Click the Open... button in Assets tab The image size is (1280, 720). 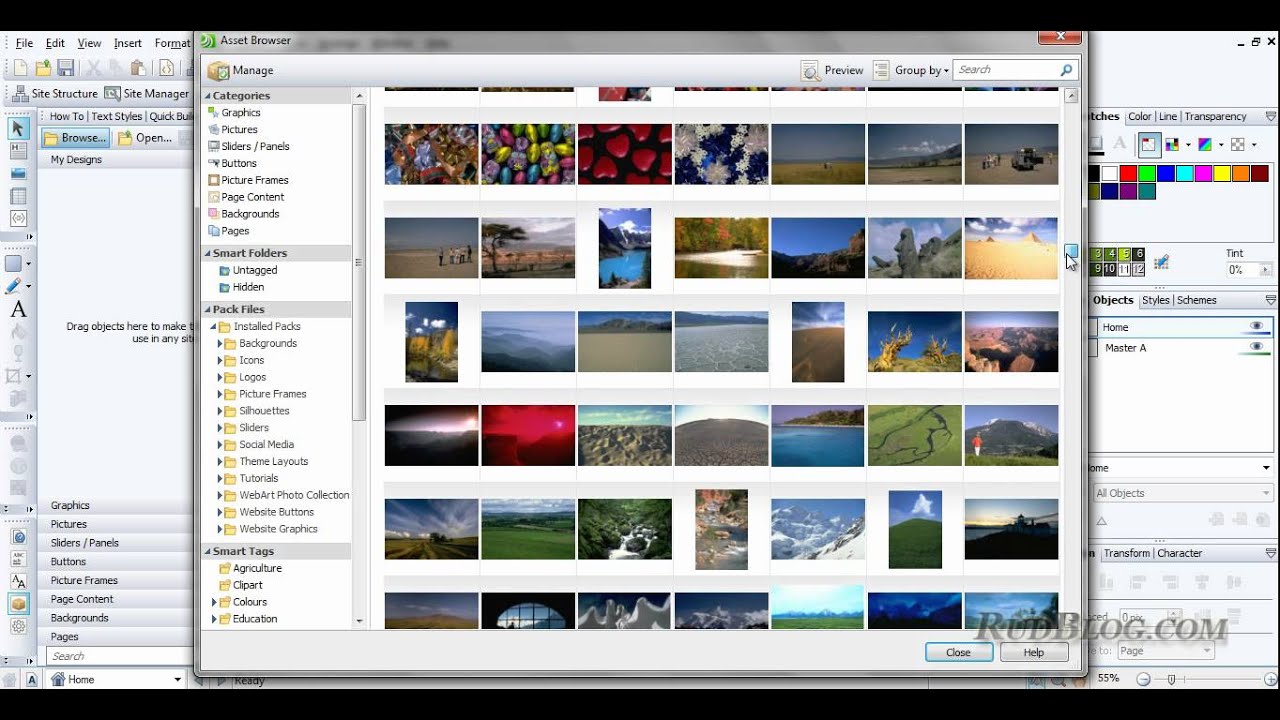click(x=146, y=138)
